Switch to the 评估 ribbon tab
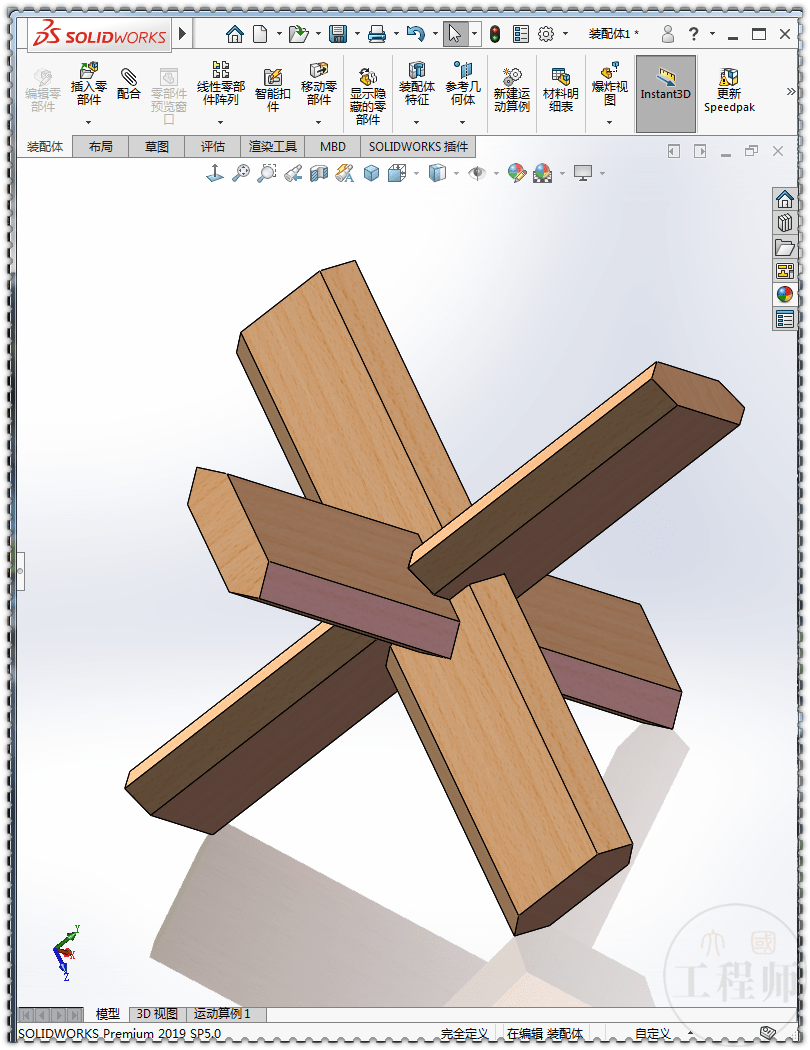 213,146
